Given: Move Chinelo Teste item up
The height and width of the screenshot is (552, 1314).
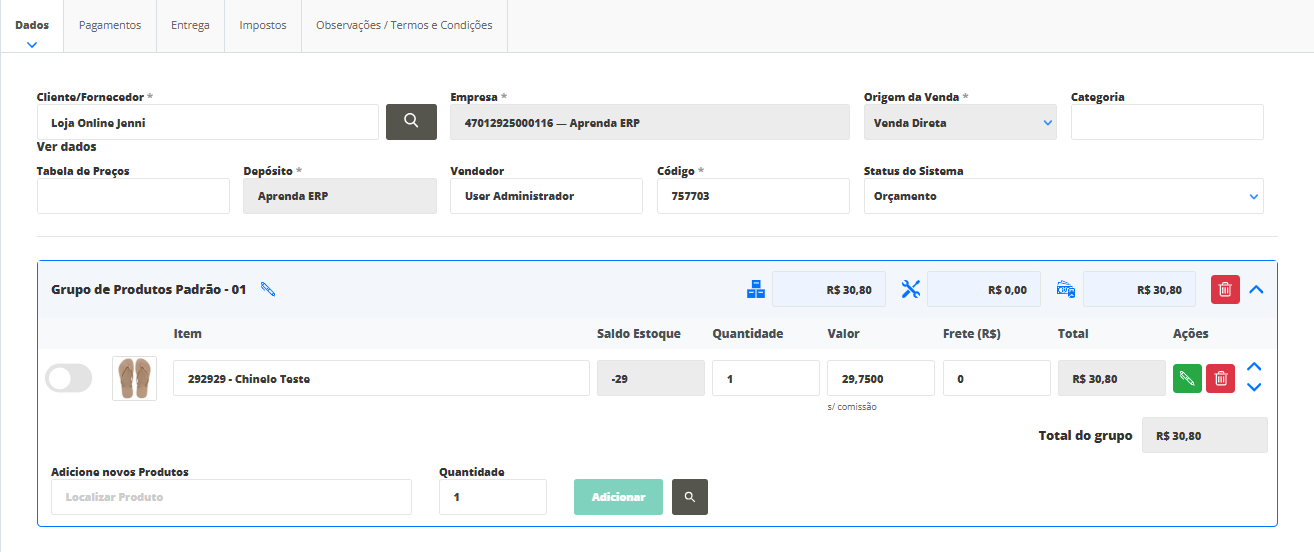Looking at the screenshot, I should [1255, 367].
